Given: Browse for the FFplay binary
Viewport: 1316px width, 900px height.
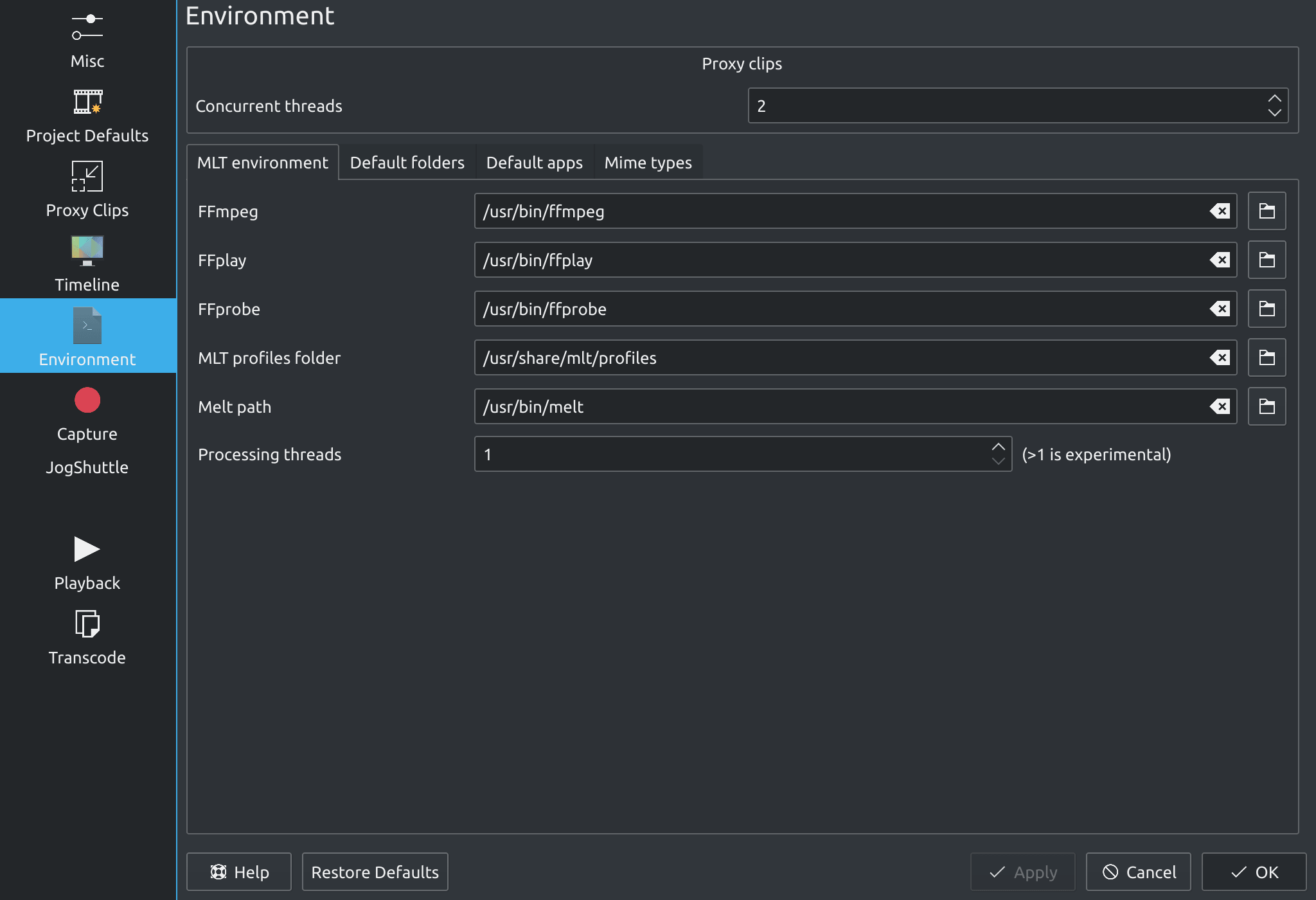Looking at the screenshot, I should pyautogui.click(x=1267, y=260).
